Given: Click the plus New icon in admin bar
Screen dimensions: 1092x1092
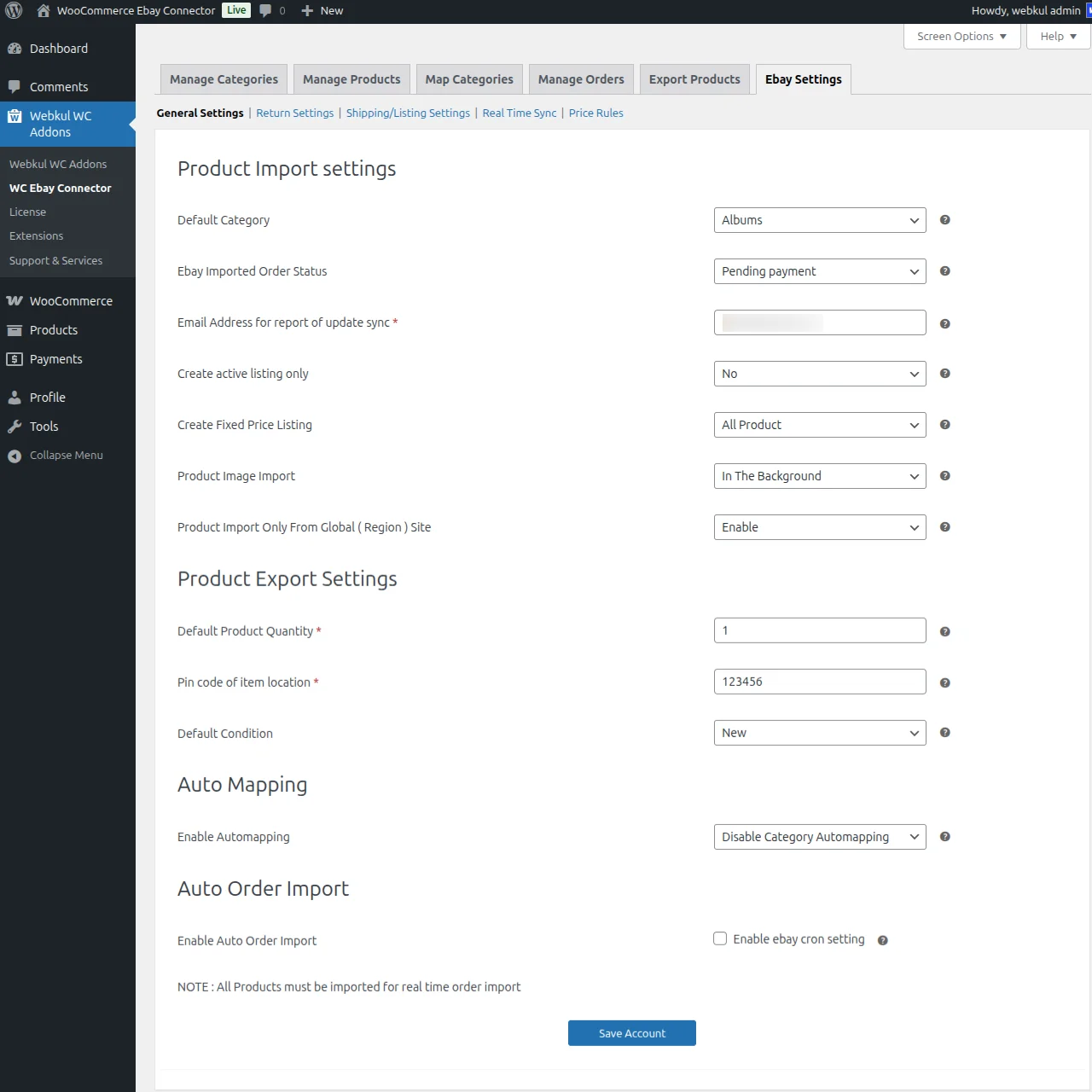Looking at the screenshot, I should pyautogui.click(x=308, y=11).
